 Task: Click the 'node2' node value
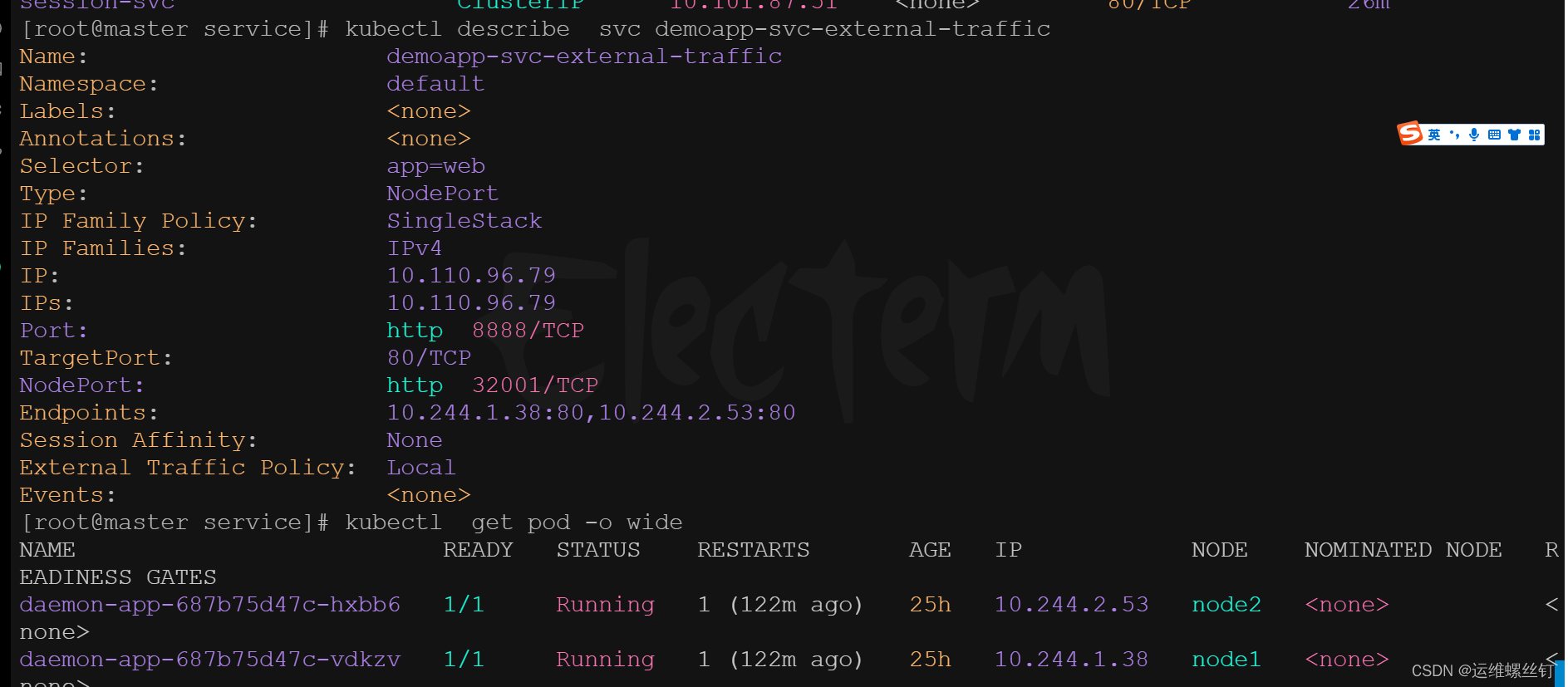pyautogui.click(x=1226, y=605)
